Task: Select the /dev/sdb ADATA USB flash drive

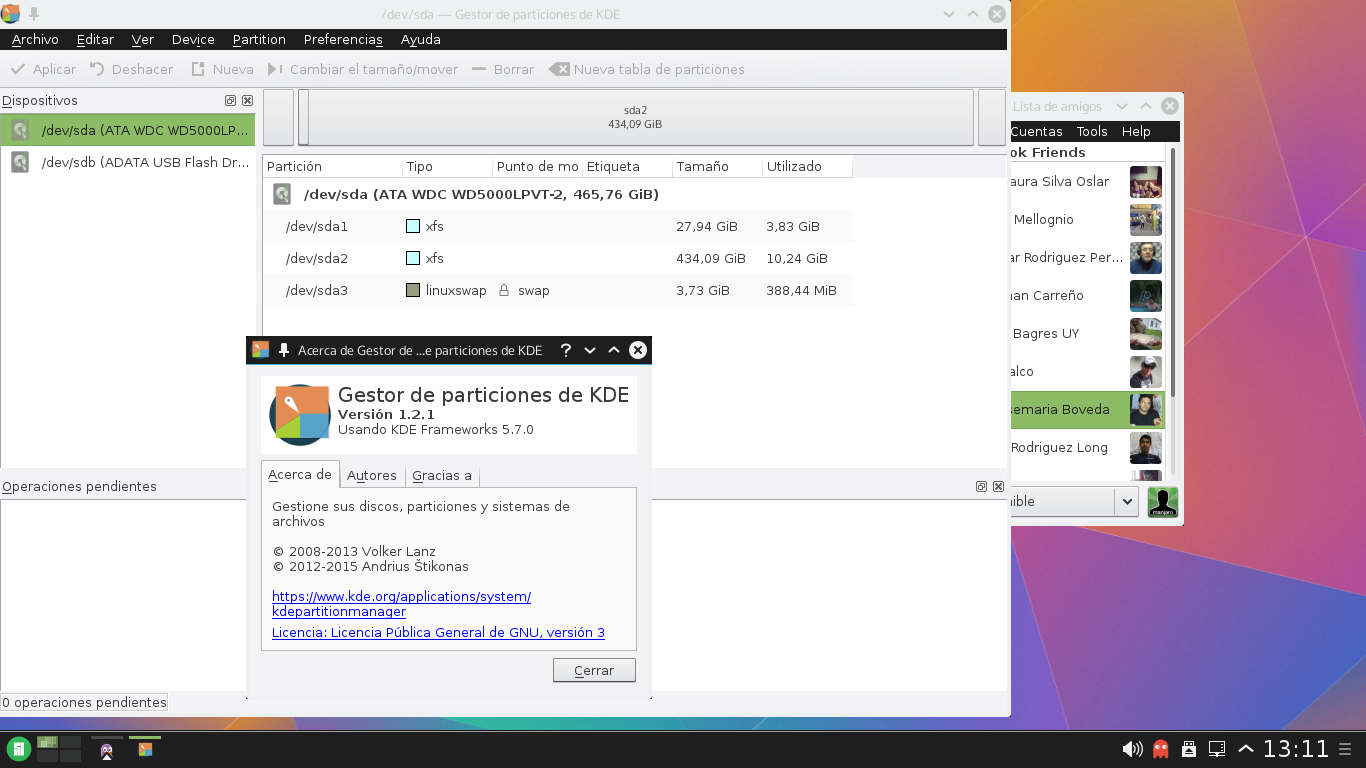Action: coord(128,162)
